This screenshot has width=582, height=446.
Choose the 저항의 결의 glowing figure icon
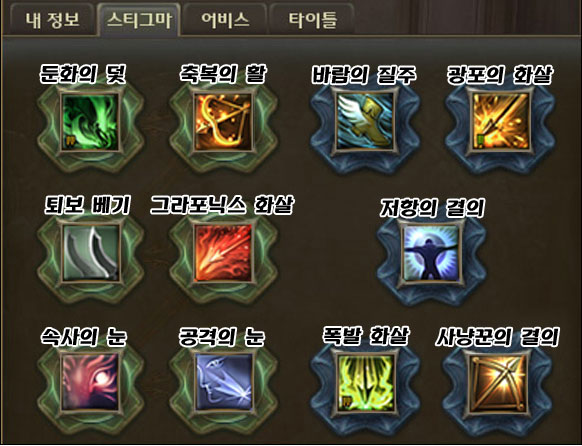431,253
